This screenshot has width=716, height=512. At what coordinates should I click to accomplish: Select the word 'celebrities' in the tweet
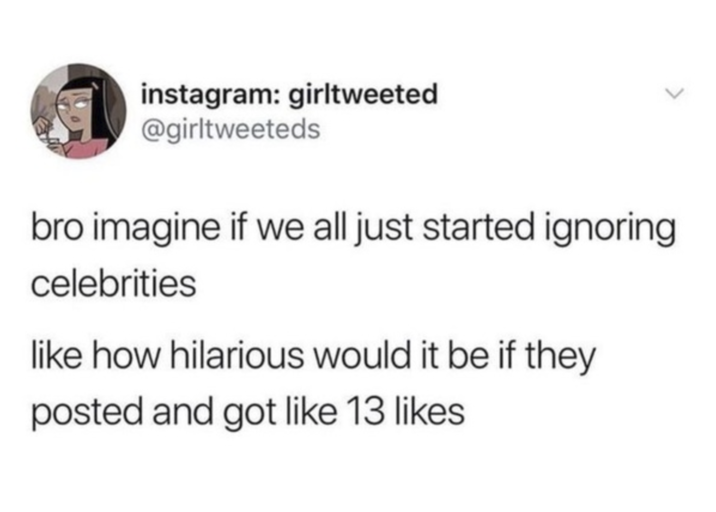(114, 284)
